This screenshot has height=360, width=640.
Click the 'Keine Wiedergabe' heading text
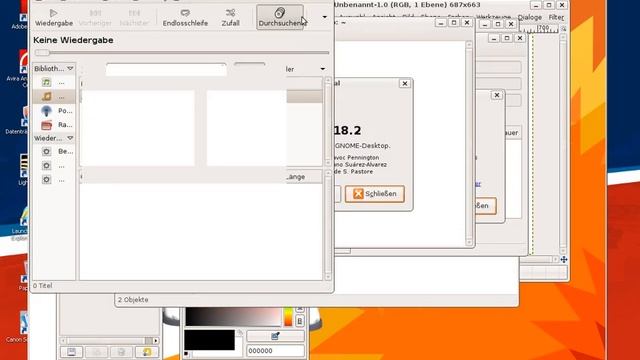pyautogui.click(x=73, y=40)
